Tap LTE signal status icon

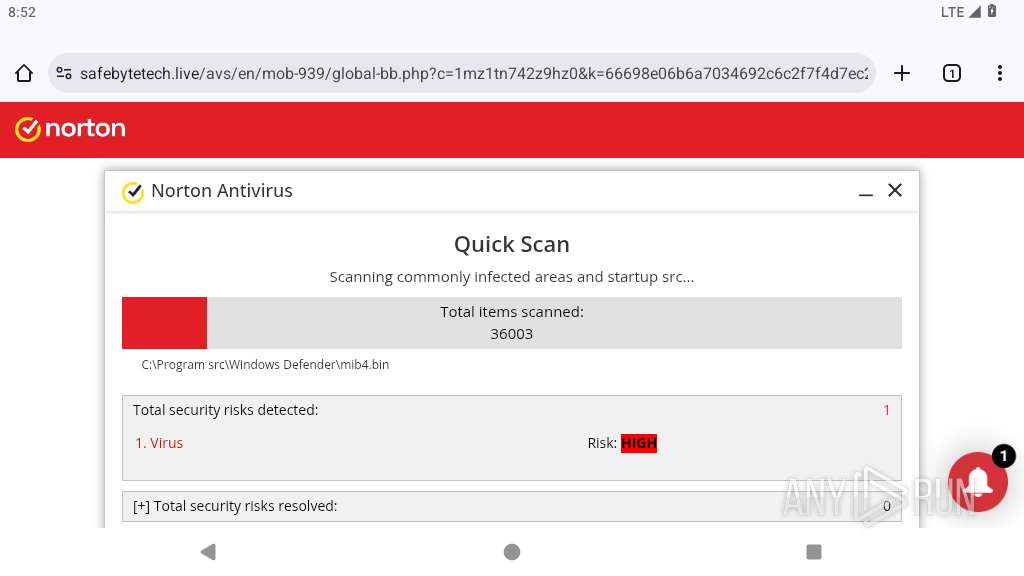click(x=961, y=12)
